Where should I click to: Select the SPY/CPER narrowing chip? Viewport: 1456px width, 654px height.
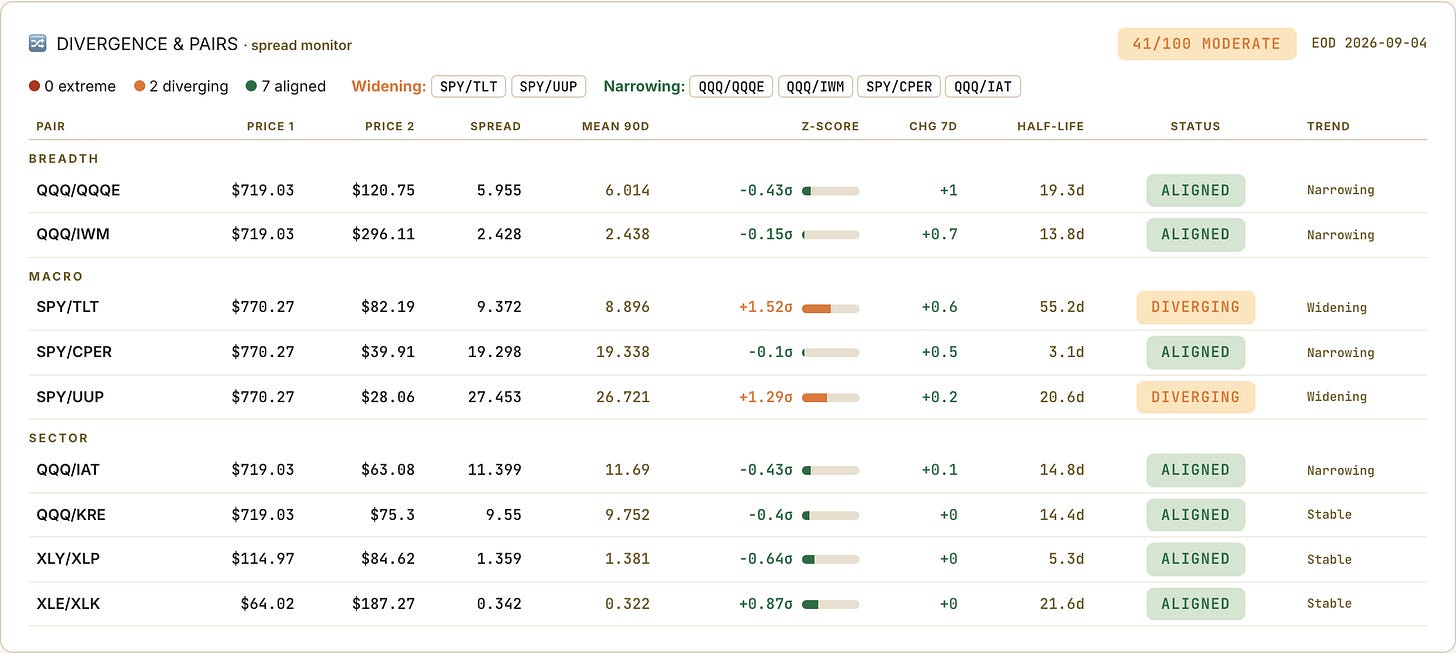898,86
